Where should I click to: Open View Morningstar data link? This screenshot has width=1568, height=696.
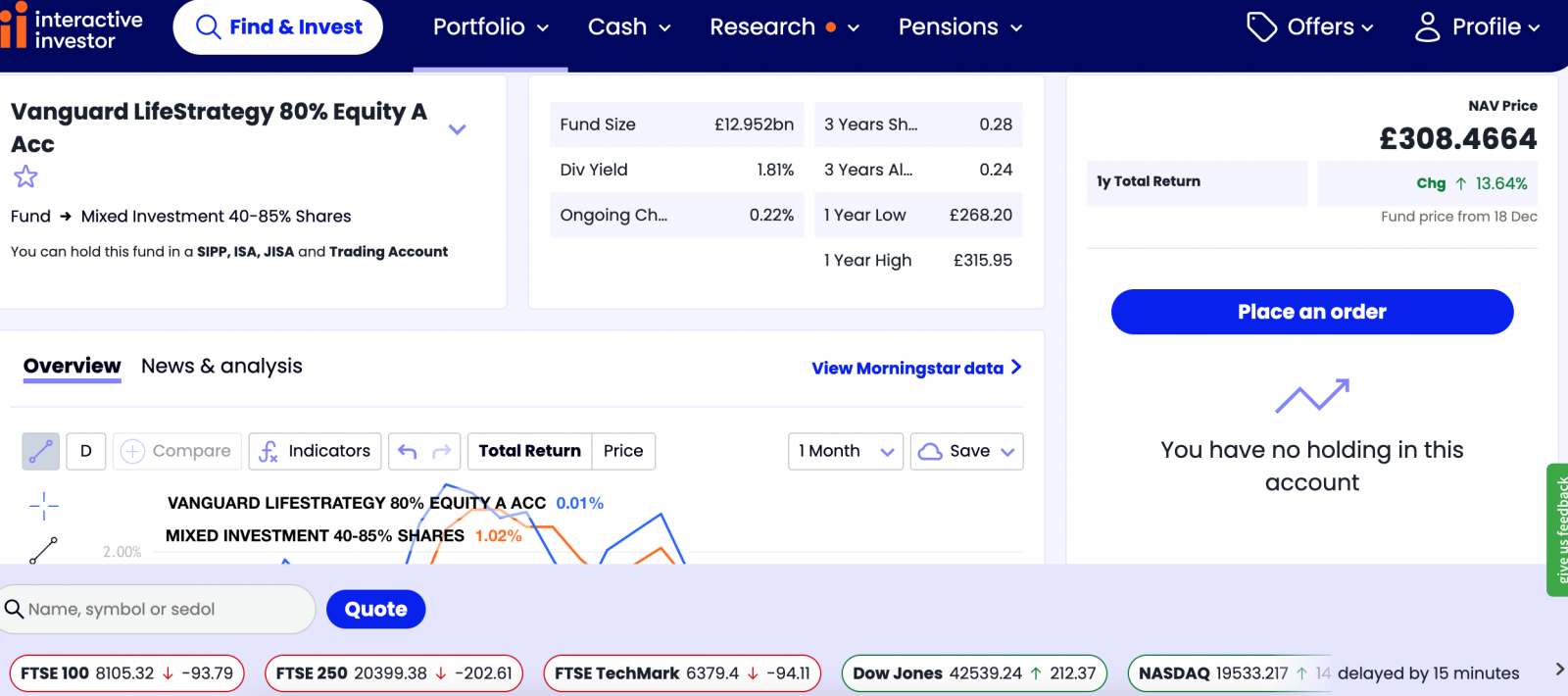pos(916,369)
